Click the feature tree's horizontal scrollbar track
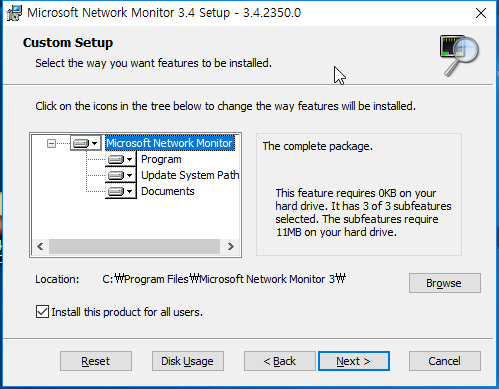Viewport: 499px width, 389px height. [x=134, y=247]
